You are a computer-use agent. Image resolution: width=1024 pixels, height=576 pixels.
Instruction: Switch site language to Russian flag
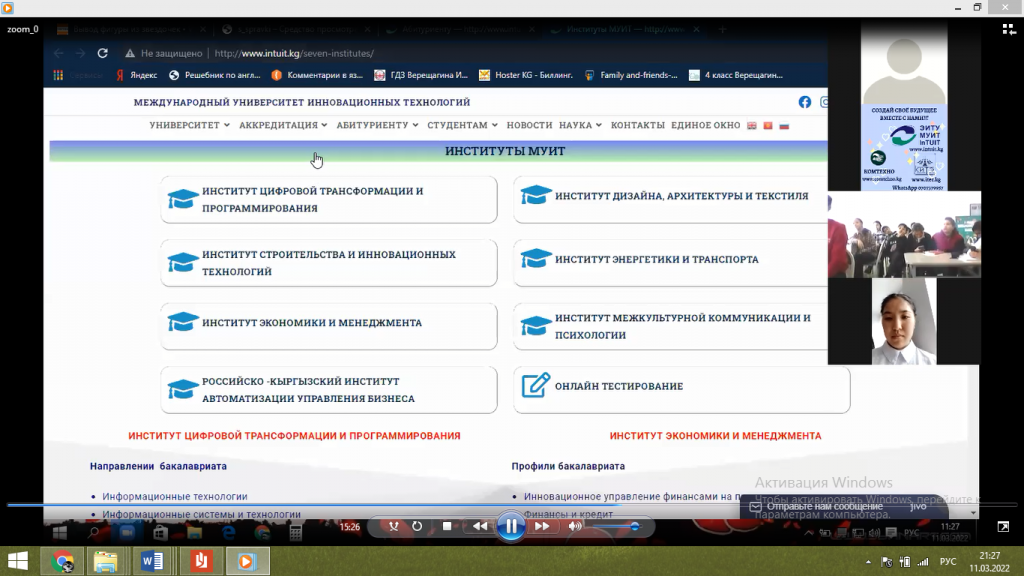pyautogui.click(x=784, y=125)
